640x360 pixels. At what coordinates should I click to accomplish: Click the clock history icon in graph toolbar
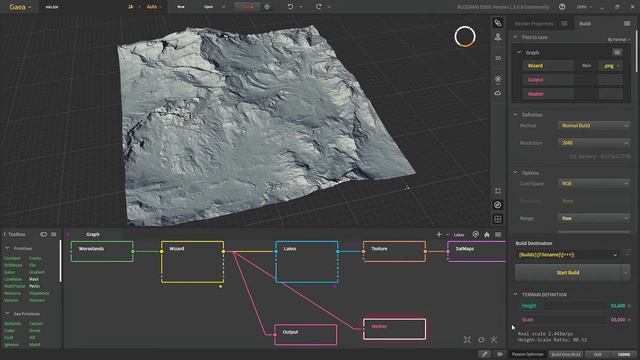click(476, 234)
